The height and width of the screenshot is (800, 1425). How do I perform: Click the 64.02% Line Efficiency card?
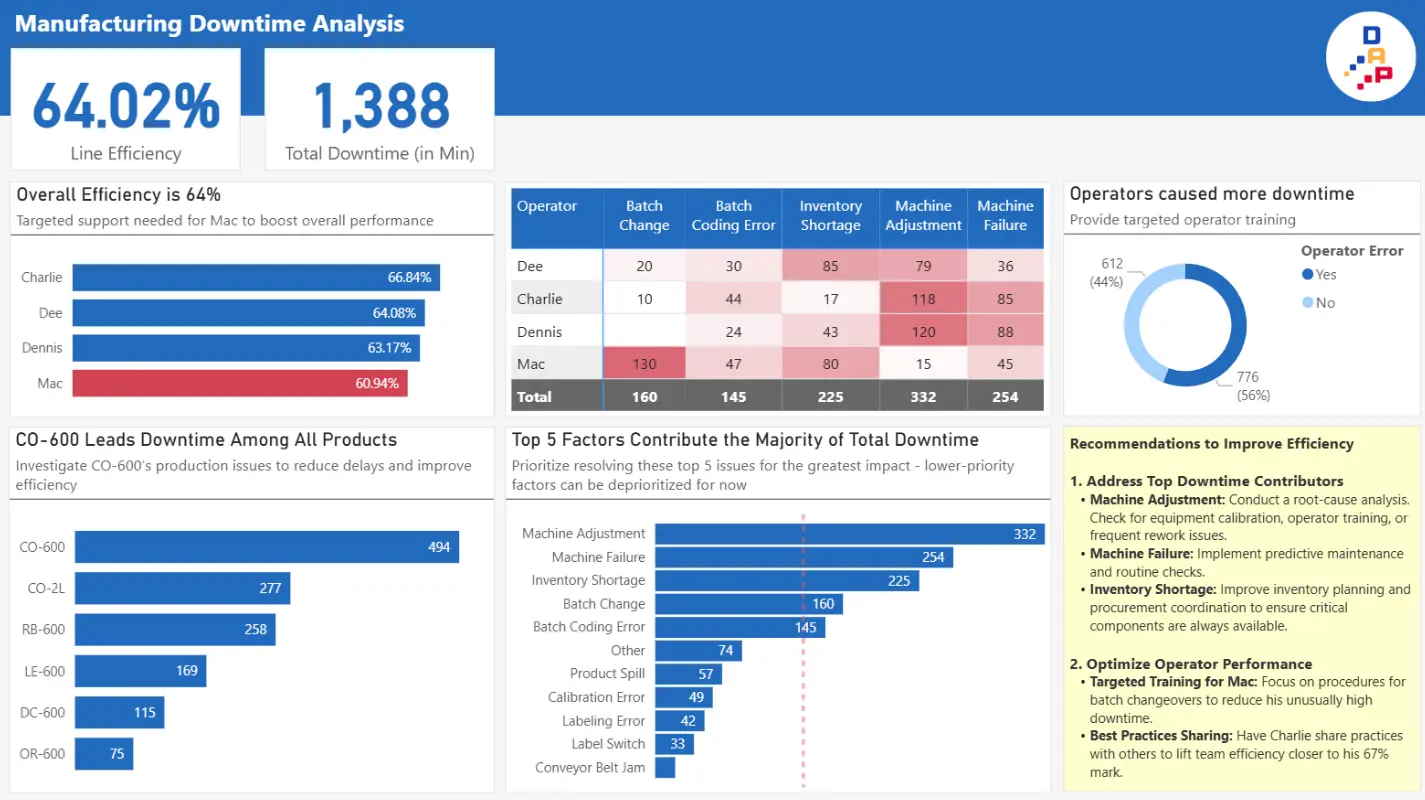[126, 110]
